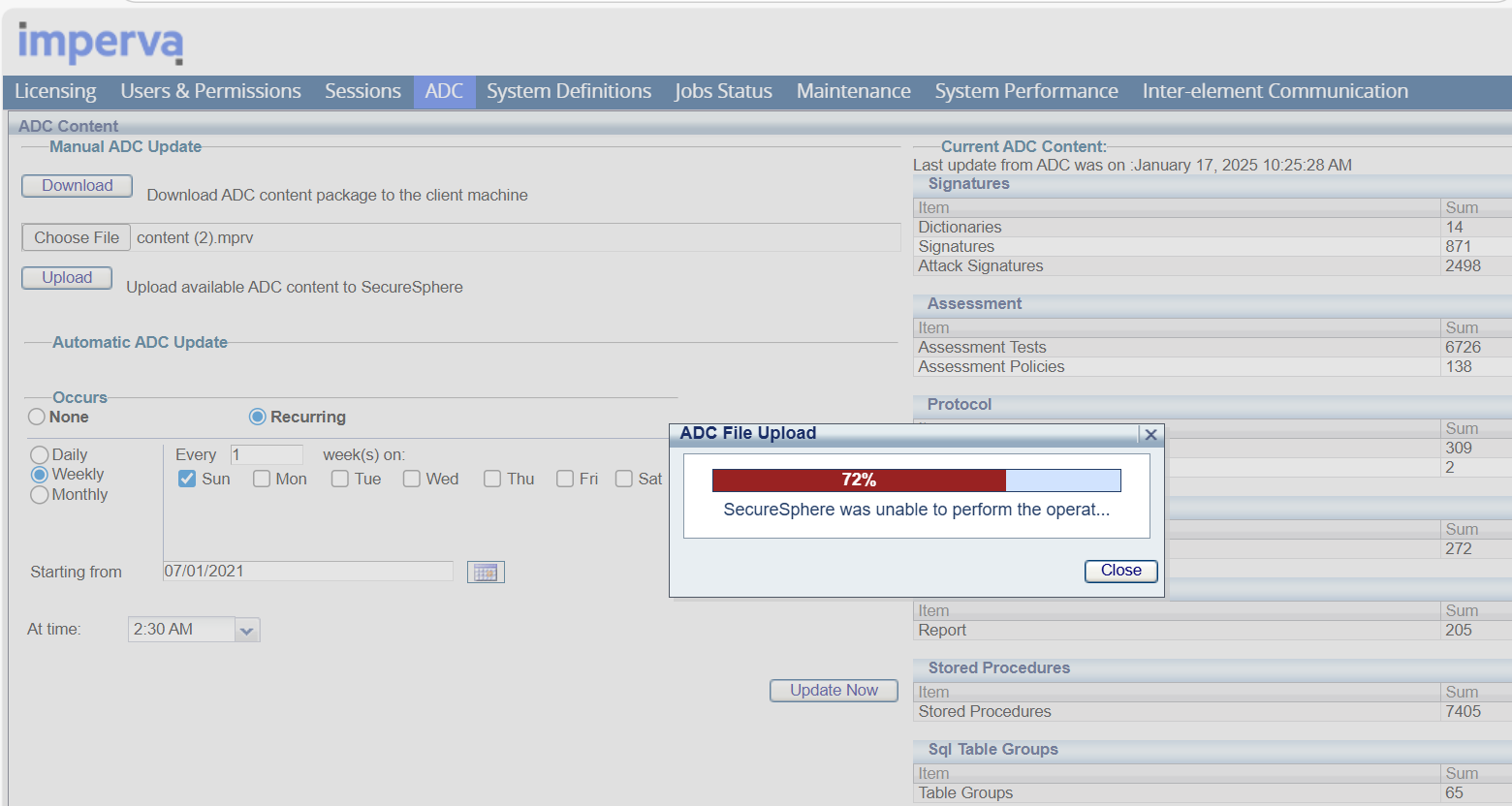Go to System Performance tab

click(x=1026, y=91)
